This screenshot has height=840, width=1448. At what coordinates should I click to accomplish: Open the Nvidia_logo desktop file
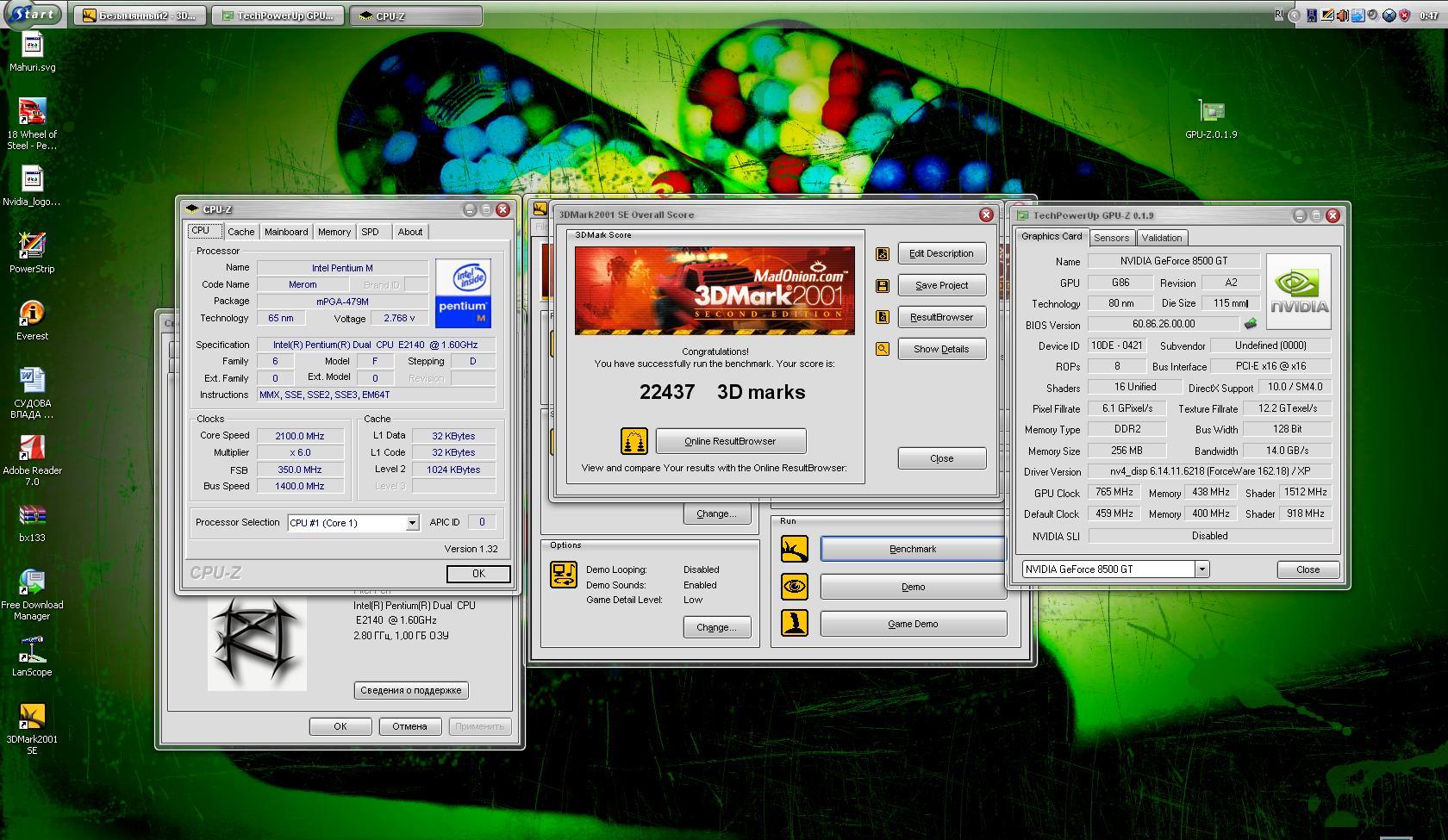[x=32, y=186]
